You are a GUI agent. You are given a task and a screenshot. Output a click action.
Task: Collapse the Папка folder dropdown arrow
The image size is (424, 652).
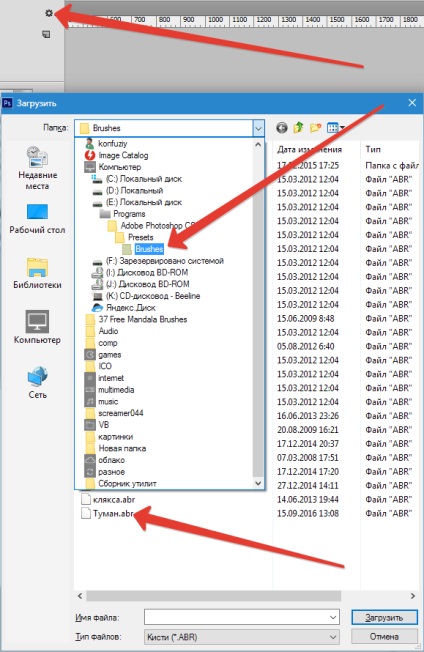click(258, 128)
